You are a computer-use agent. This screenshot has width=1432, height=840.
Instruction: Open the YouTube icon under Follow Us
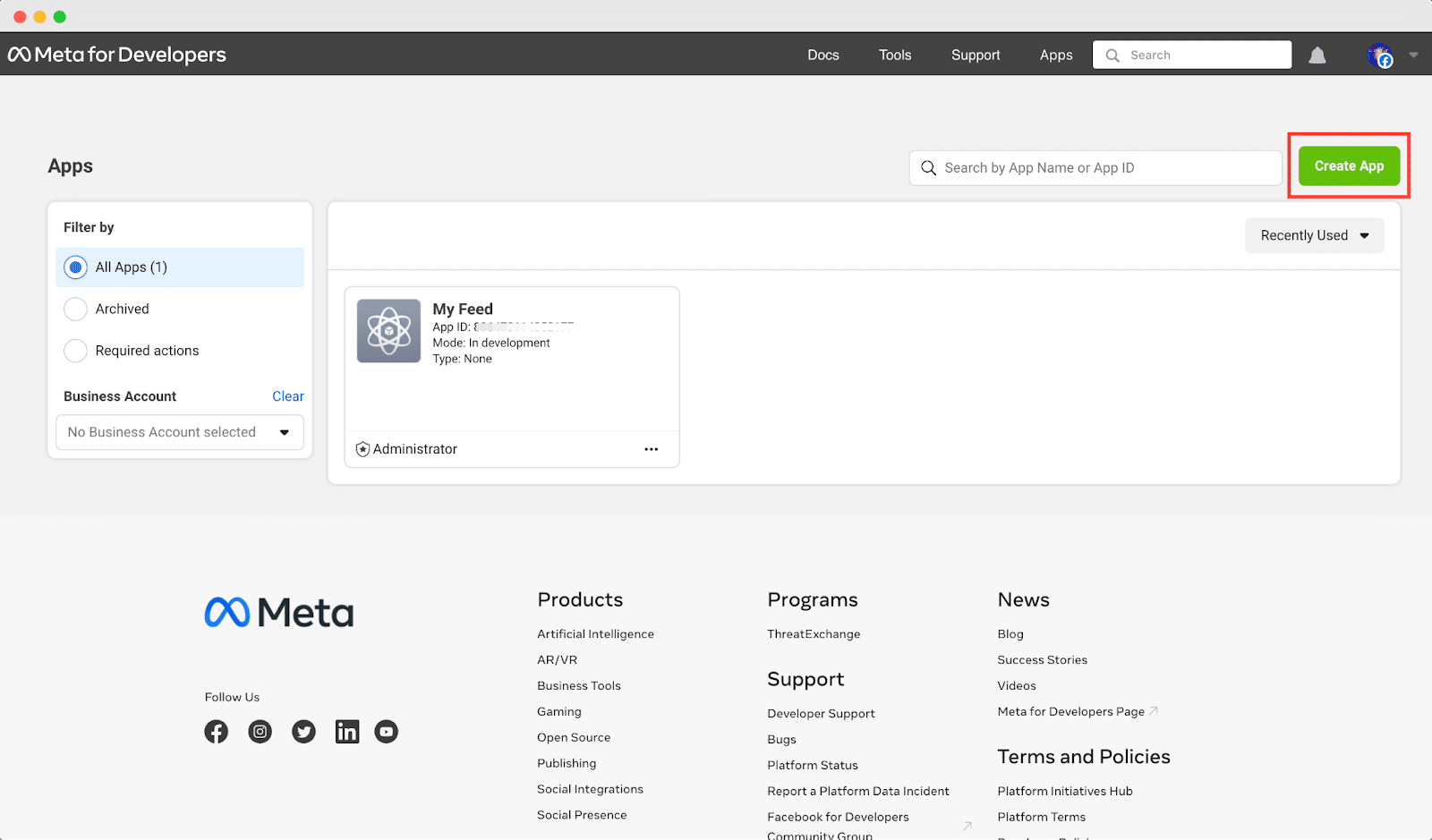tap(387, 732)
